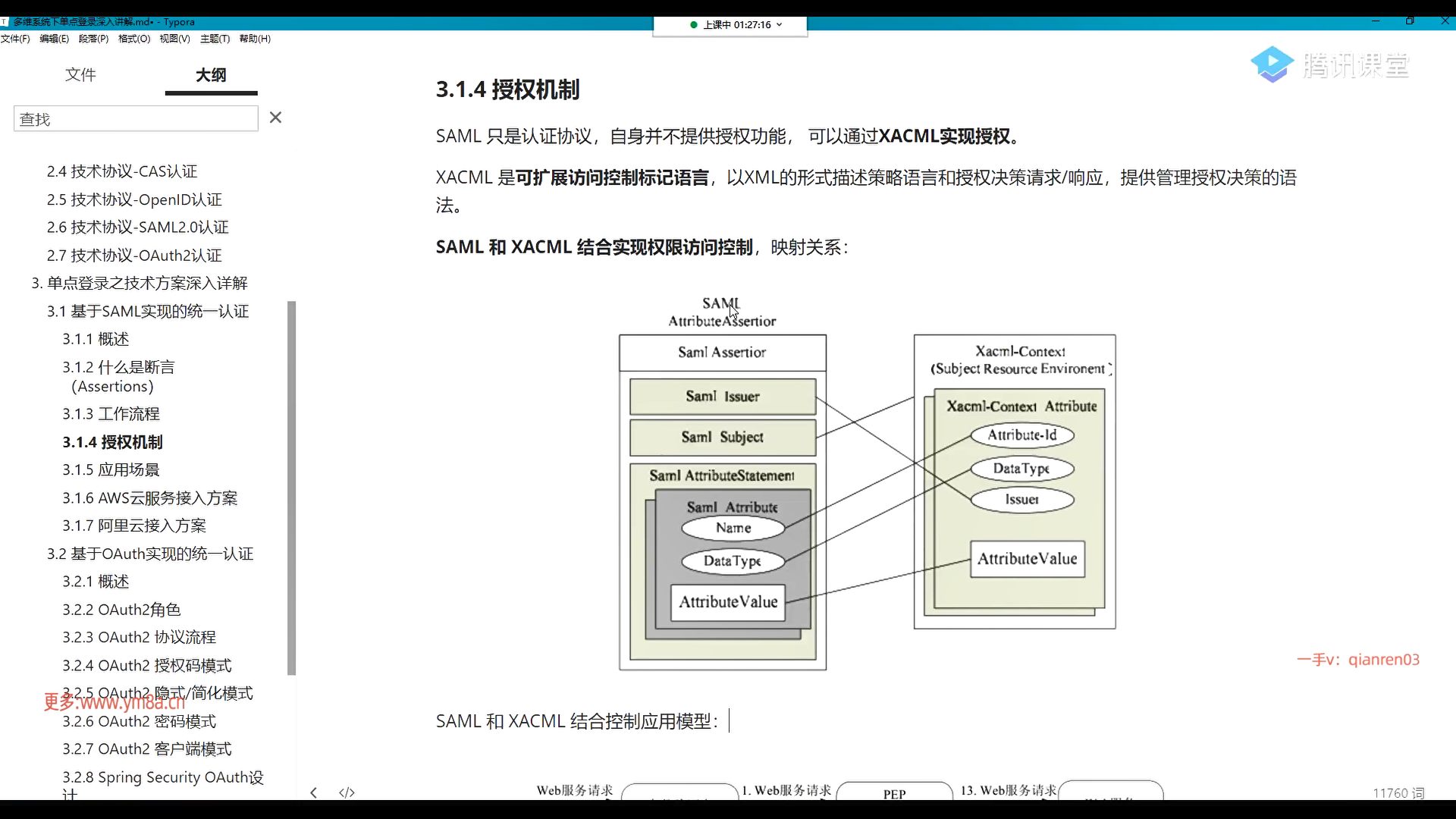This screenshot has width=1456, height=819.
Task: Jump to 3.1.5 应用场景 heading
Action: [111, 470]
